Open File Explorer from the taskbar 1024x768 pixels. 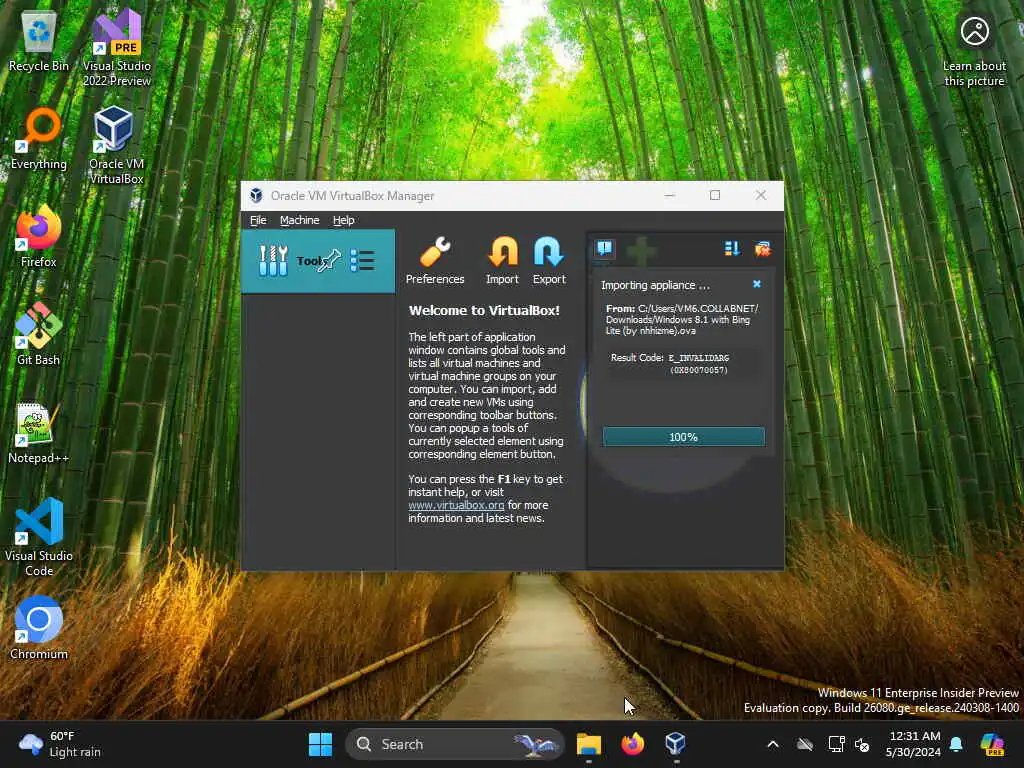(588, 744)
